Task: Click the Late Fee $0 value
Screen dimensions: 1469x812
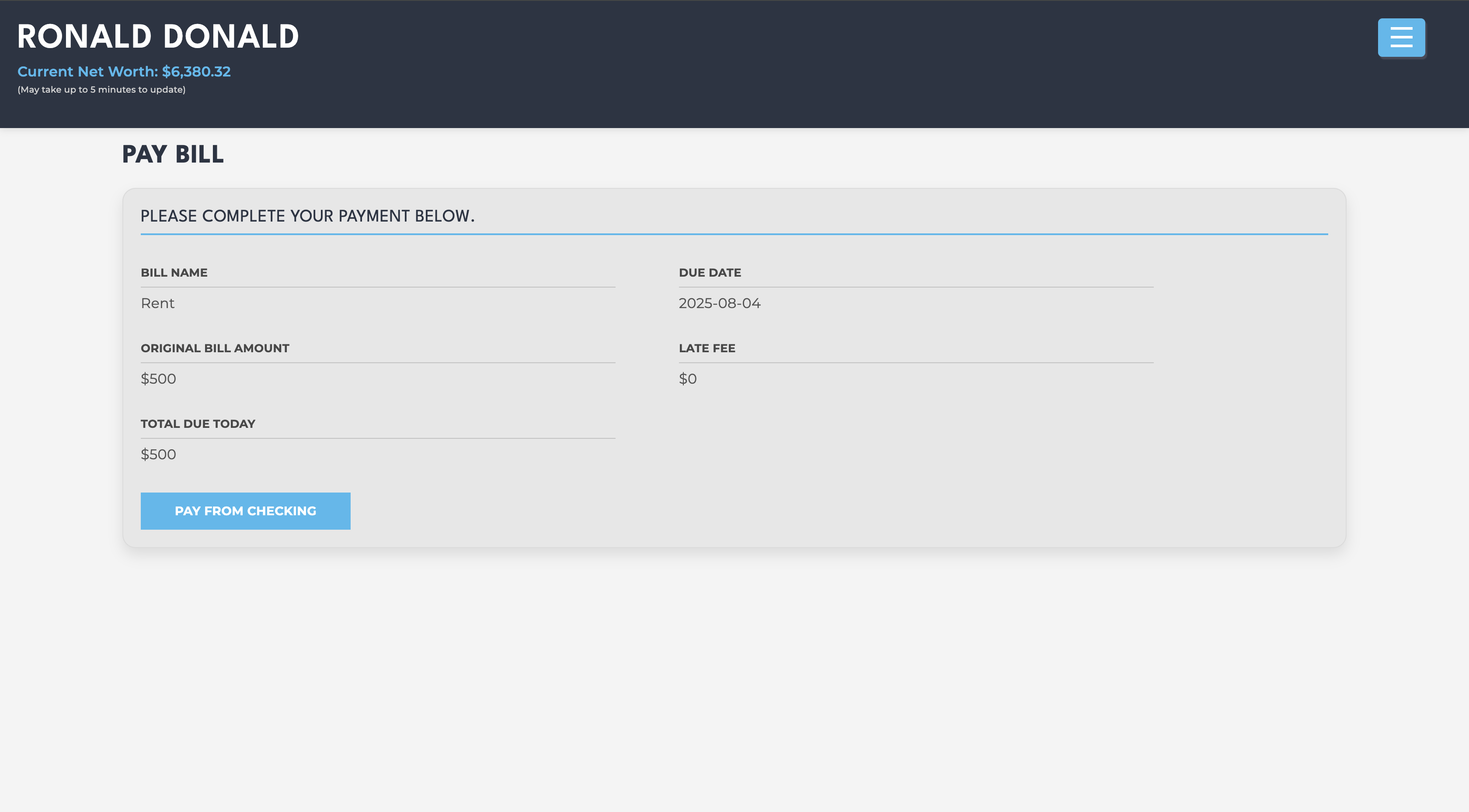Action: (687, 379)
